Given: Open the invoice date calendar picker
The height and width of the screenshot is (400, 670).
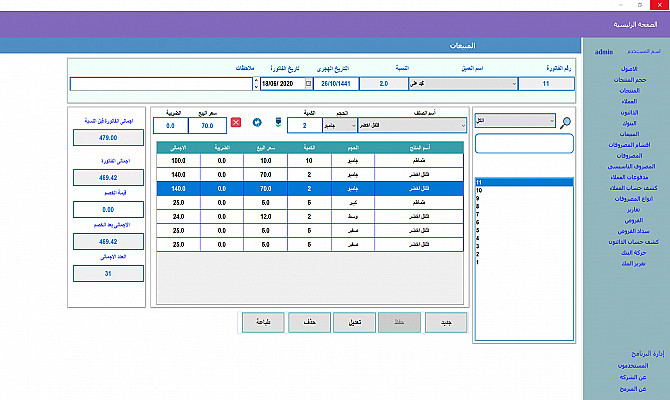Looking at the screenshot, I should [309, 84].
